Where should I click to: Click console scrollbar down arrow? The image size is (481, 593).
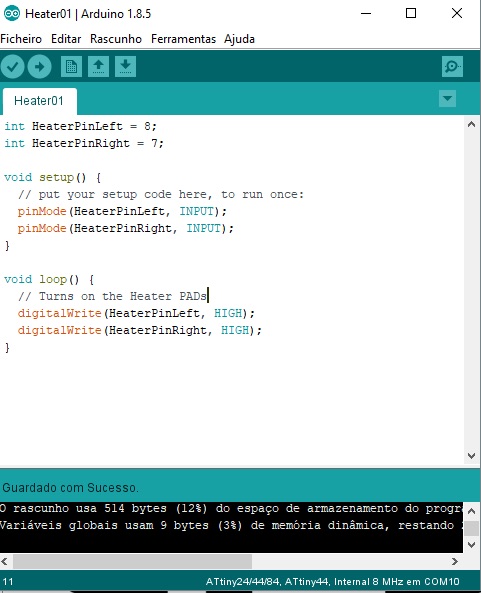click(471, 545)
